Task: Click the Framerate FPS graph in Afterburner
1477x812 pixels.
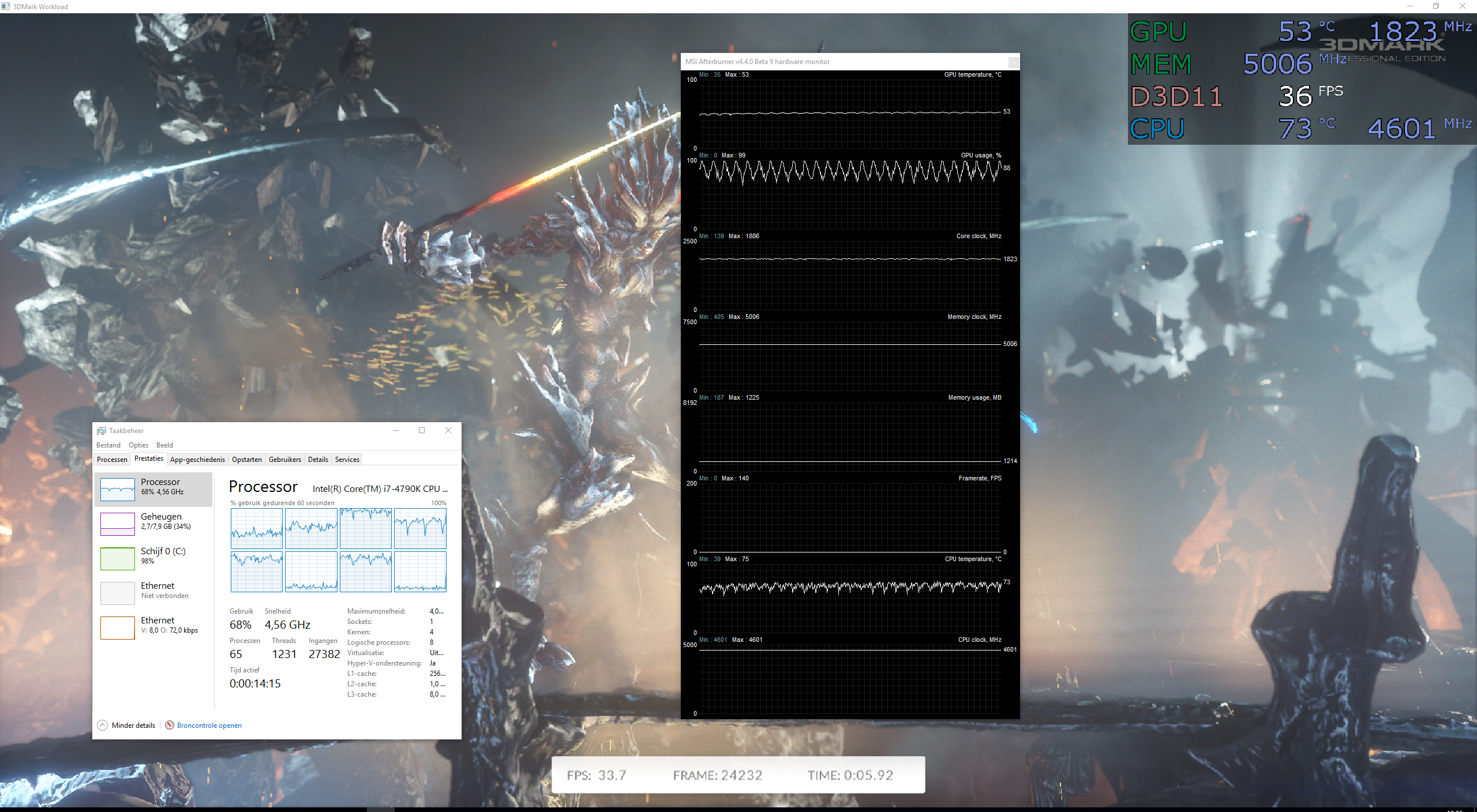Action: click(850, 517)
